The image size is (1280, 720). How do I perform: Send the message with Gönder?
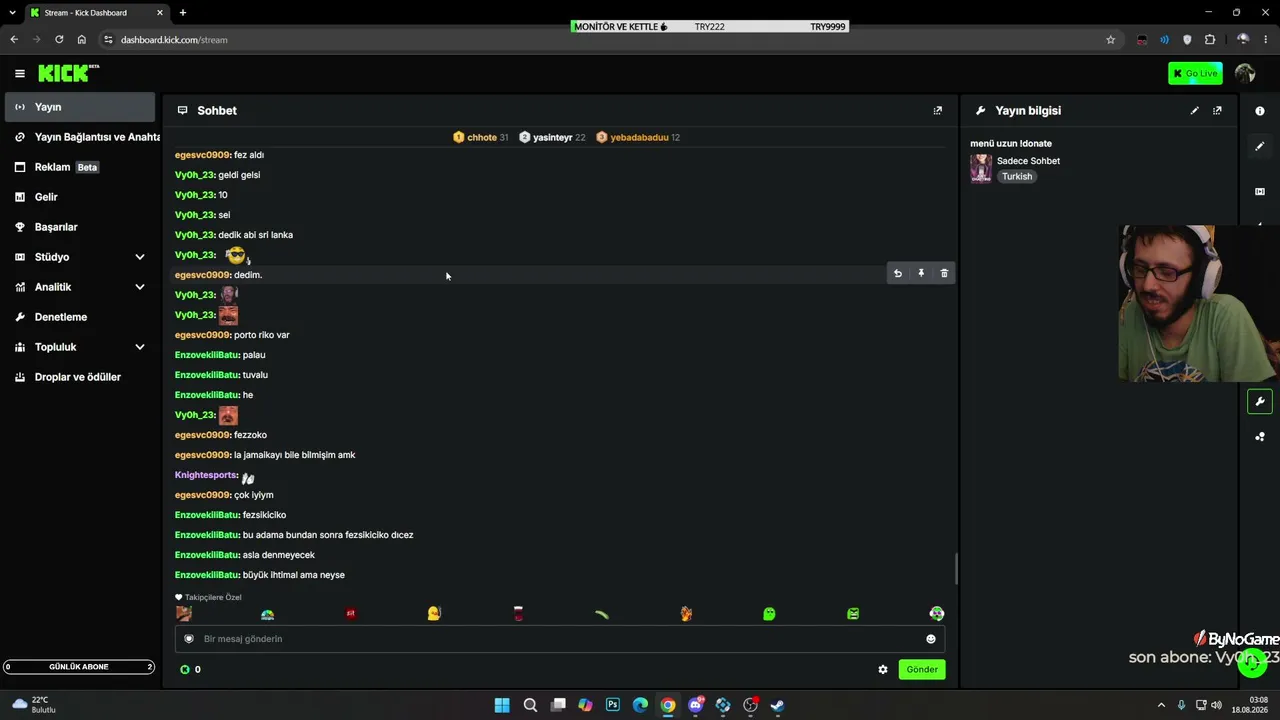click(x=922, y=670)
